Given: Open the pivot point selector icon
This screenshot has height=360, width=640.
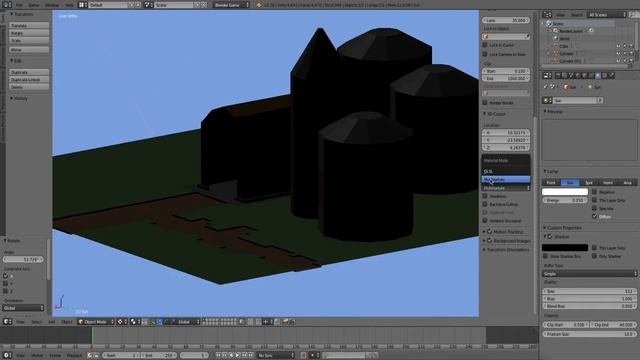Looking at the screenshot, I should point(135,322).
